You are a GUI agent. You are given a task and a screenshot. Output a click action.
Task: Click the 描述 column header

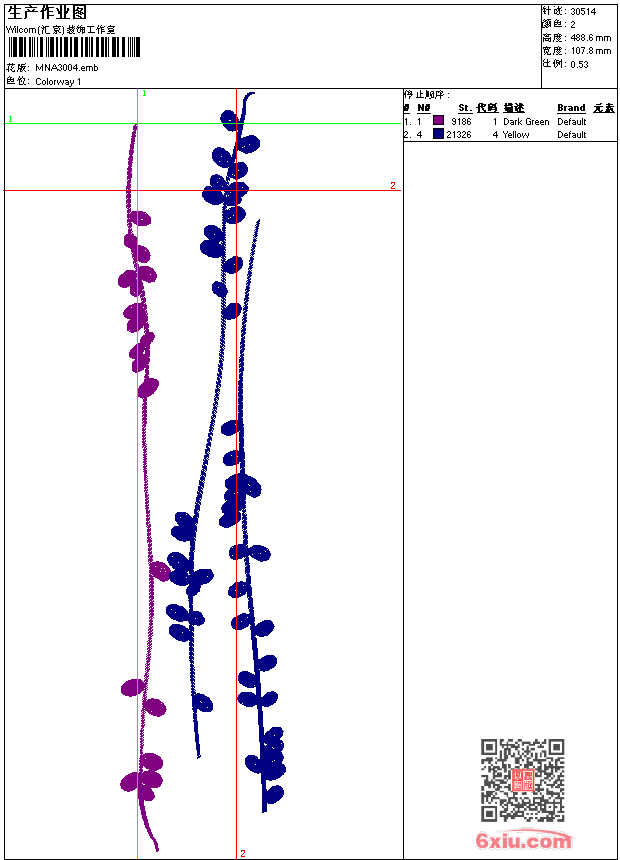coord(514,108)
